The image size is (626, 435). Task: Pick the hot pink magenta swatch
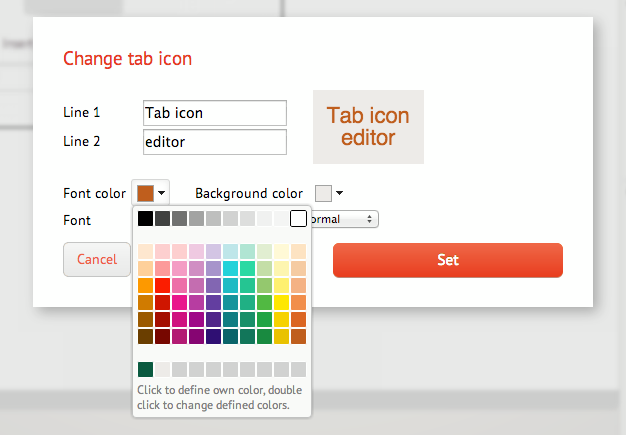click(179, 302)
